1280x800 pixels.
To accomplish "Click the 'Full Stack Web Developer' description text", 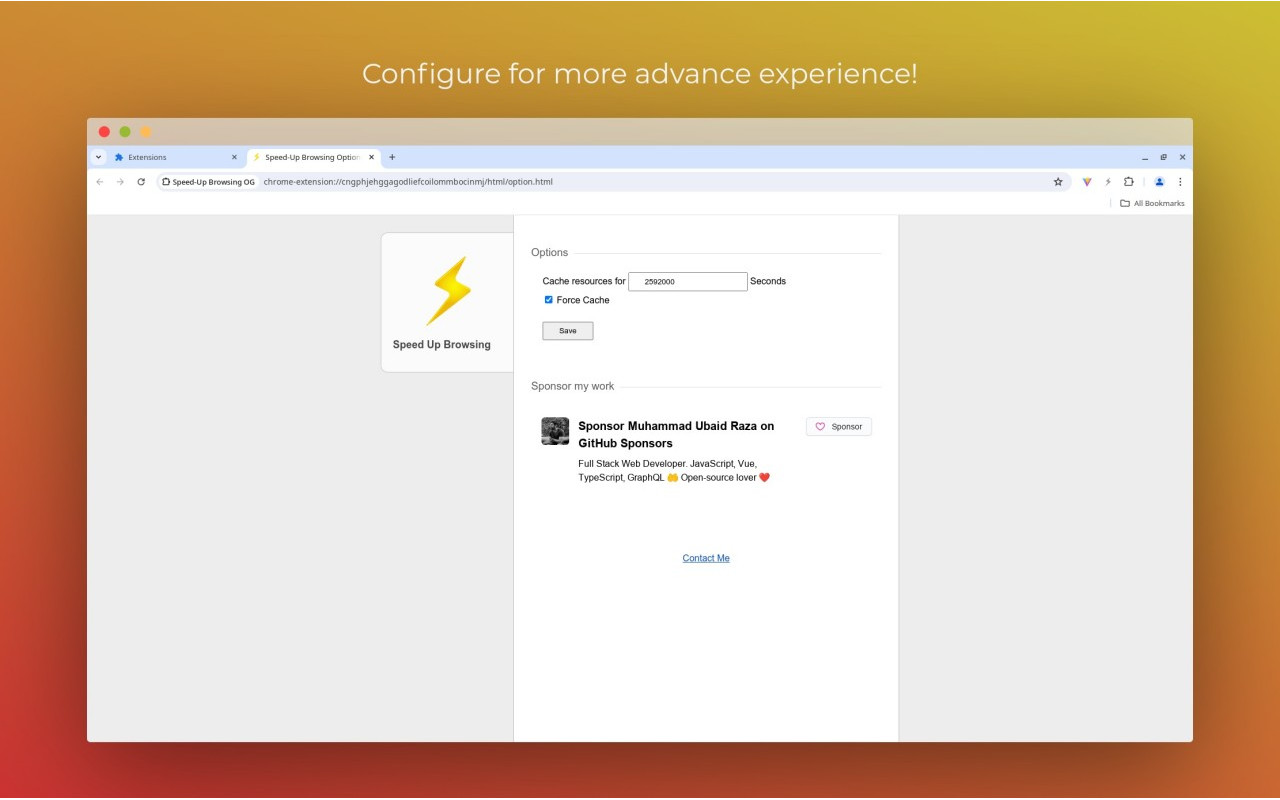I will pos(674,471).
